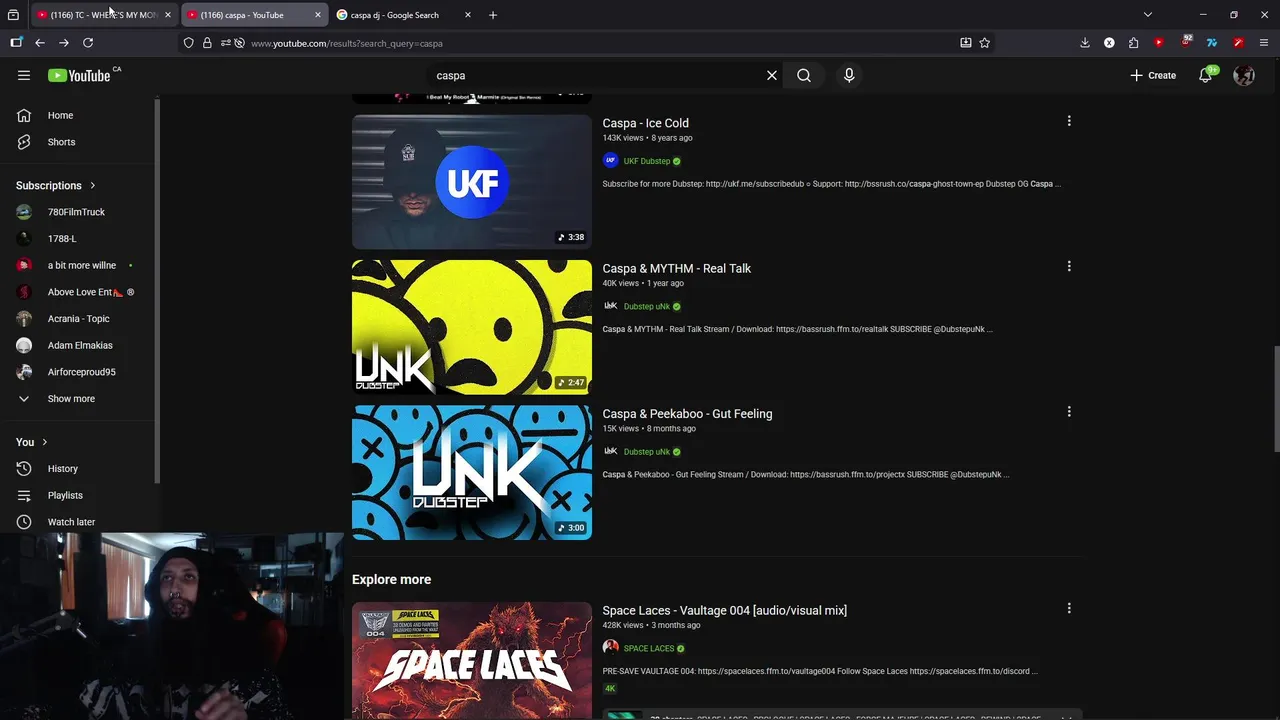Click the uBlock extension icon showing 92
Viewport: 1280px width, 720px height.
point(1186,42)
